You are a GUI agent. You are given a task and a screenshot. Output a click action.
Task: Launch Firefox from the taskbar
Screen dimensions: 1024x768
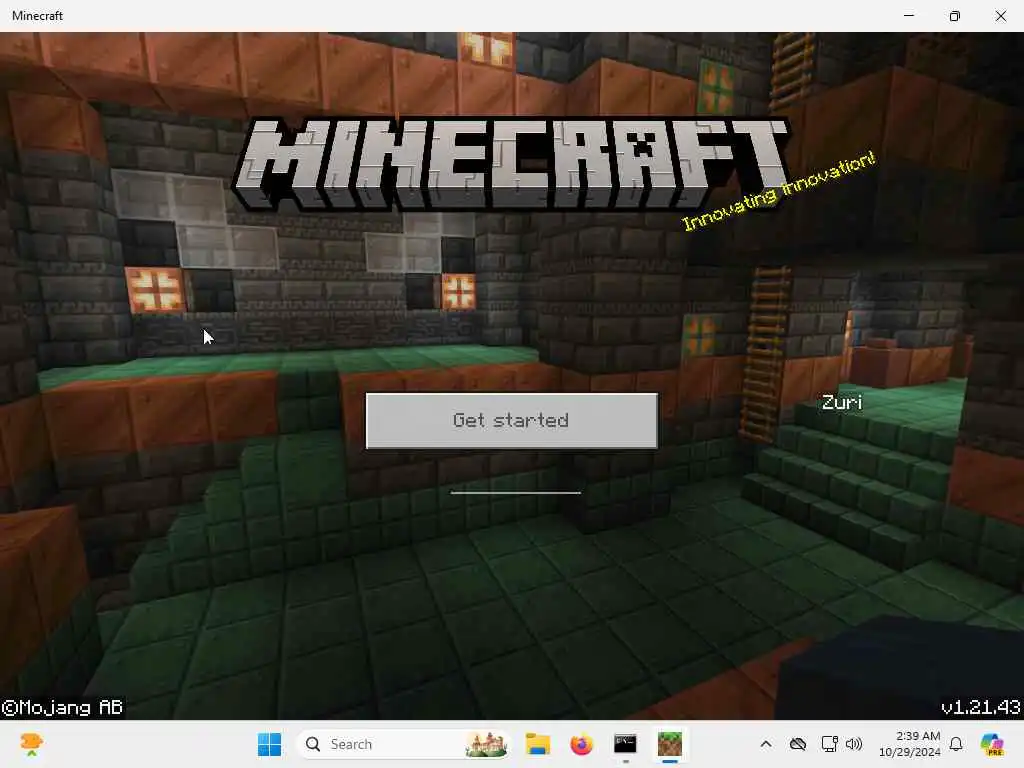click(x=581, y=744)
